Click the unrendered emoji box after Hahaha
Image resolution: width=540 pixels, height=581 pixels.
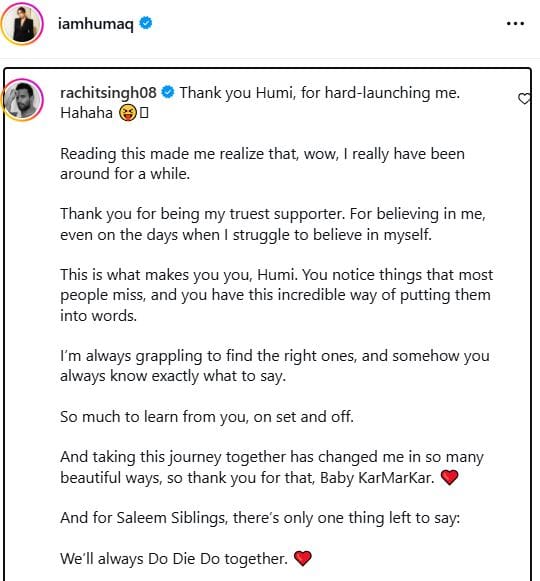click(144, 113)
